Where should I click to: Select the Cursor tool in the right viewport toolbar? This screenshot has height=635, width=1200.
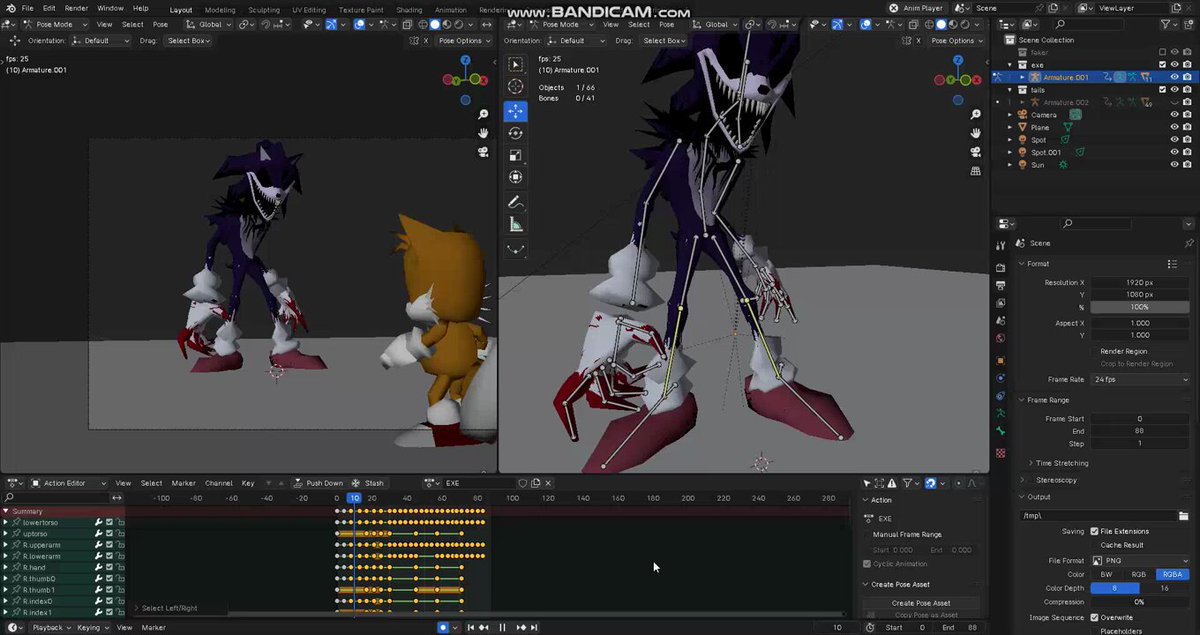[x=515, y=87]
